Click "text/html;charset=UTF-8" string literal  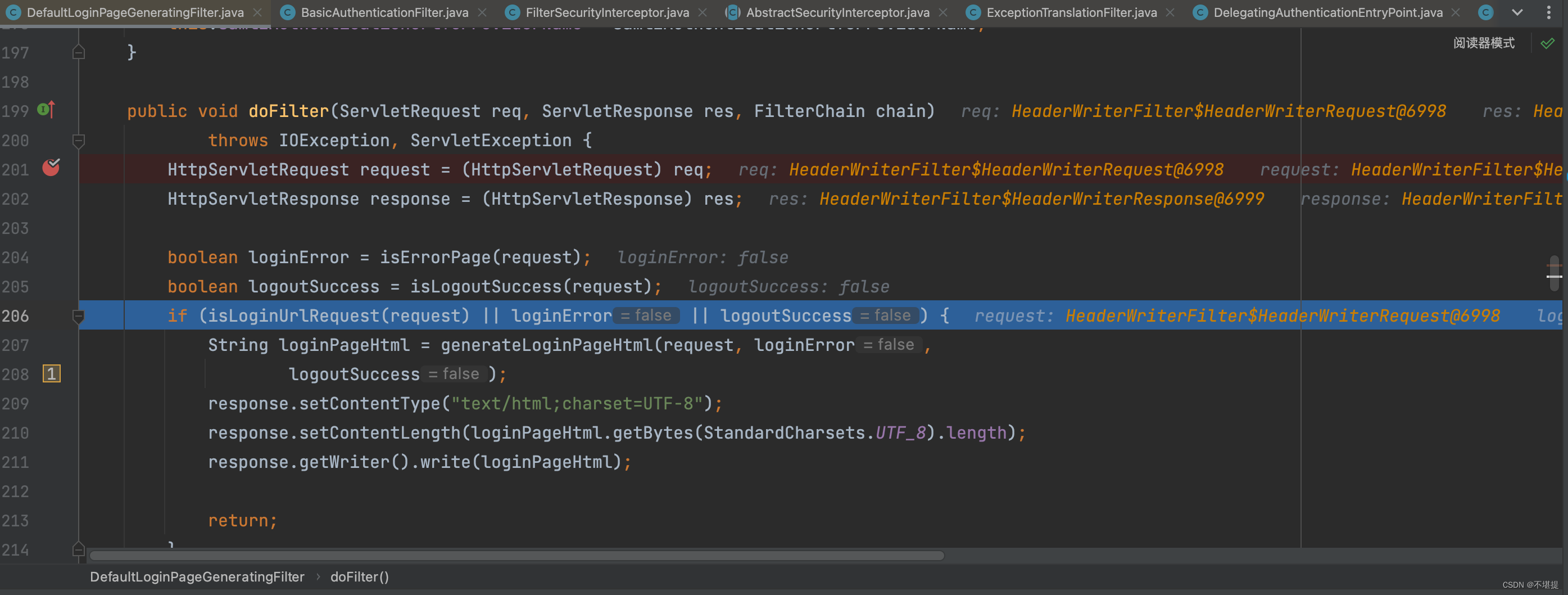coord(577,403)
